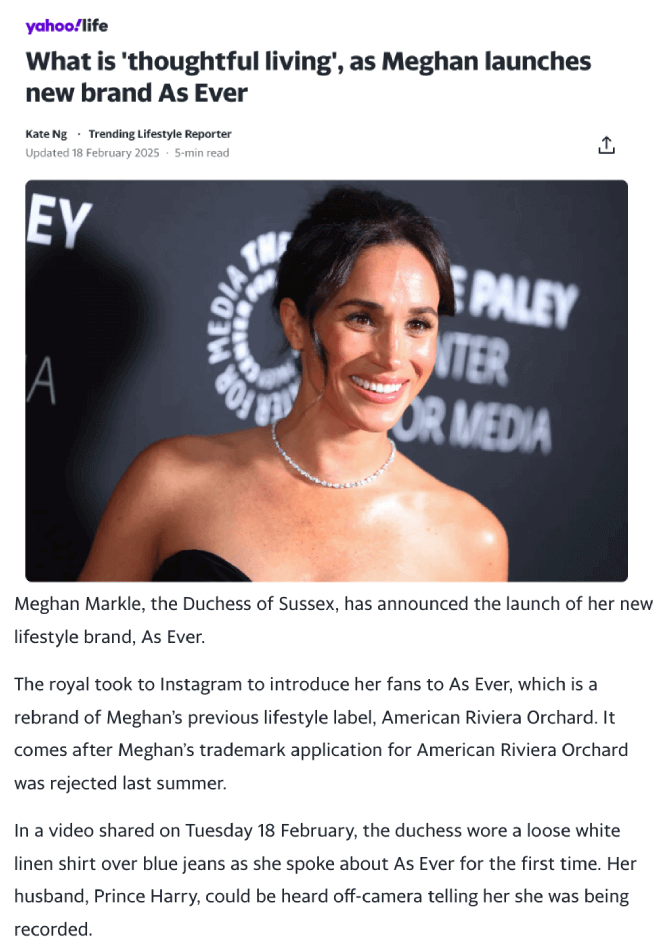The height and width of the screenshot is (950, 657).
Task: Click the 'Tuesday 18 February' sentence
Action: 270,831
